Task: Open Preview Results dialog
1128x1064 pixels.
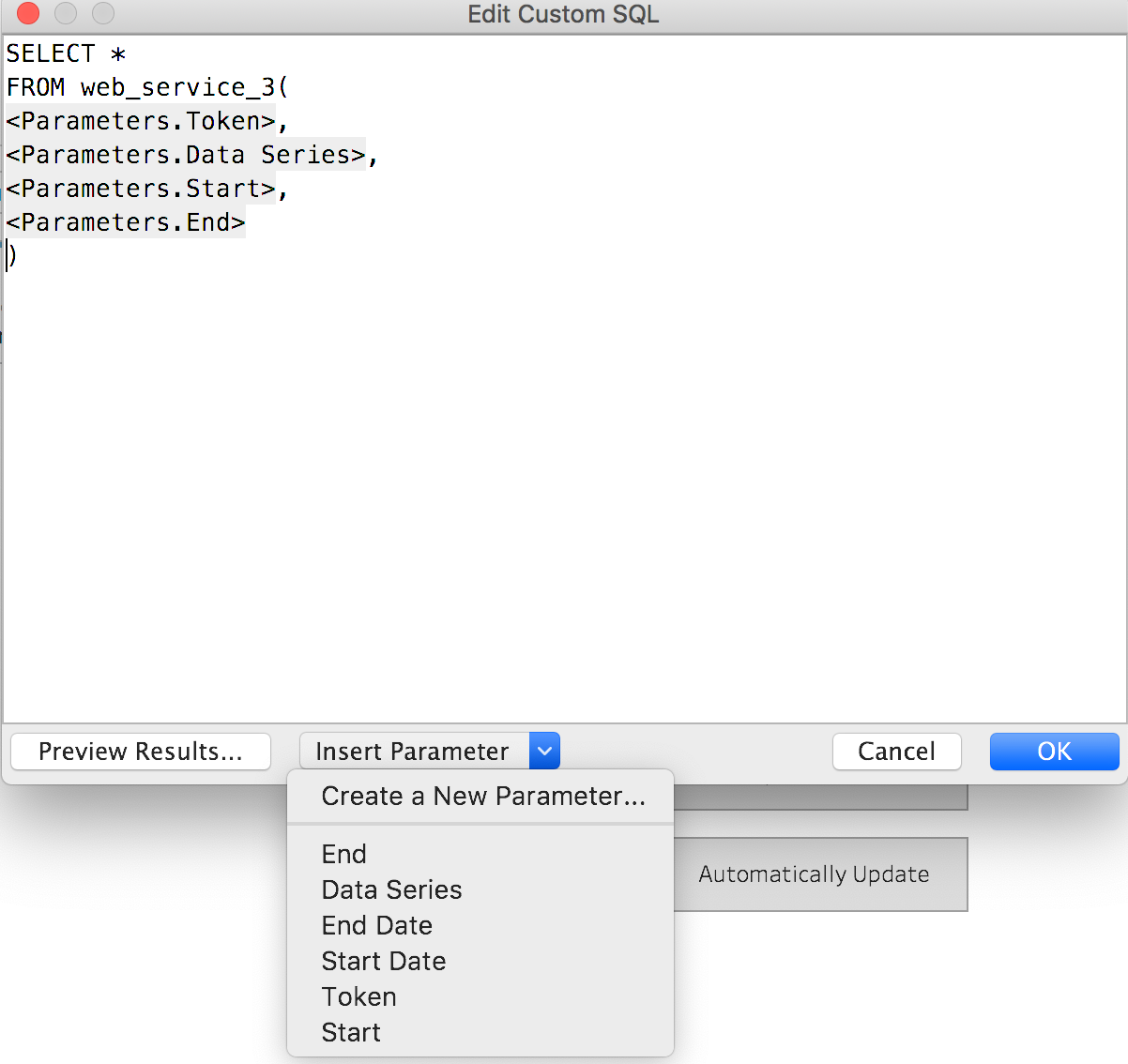Action: 140,751
